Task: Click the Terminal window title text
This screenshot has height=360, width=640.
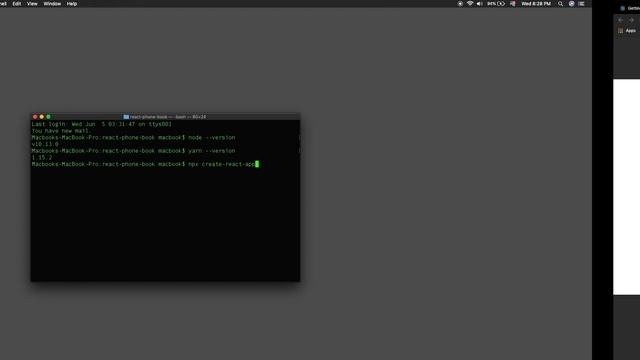Action: tap(168, 117)
